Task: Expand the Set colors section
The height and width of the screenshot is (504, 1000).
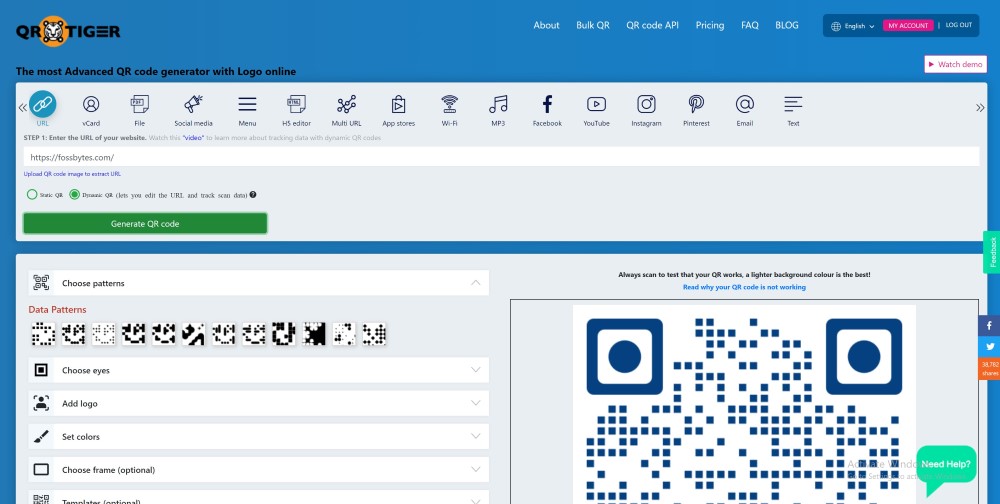Action: pyautogui.click(x=258, y=436)
